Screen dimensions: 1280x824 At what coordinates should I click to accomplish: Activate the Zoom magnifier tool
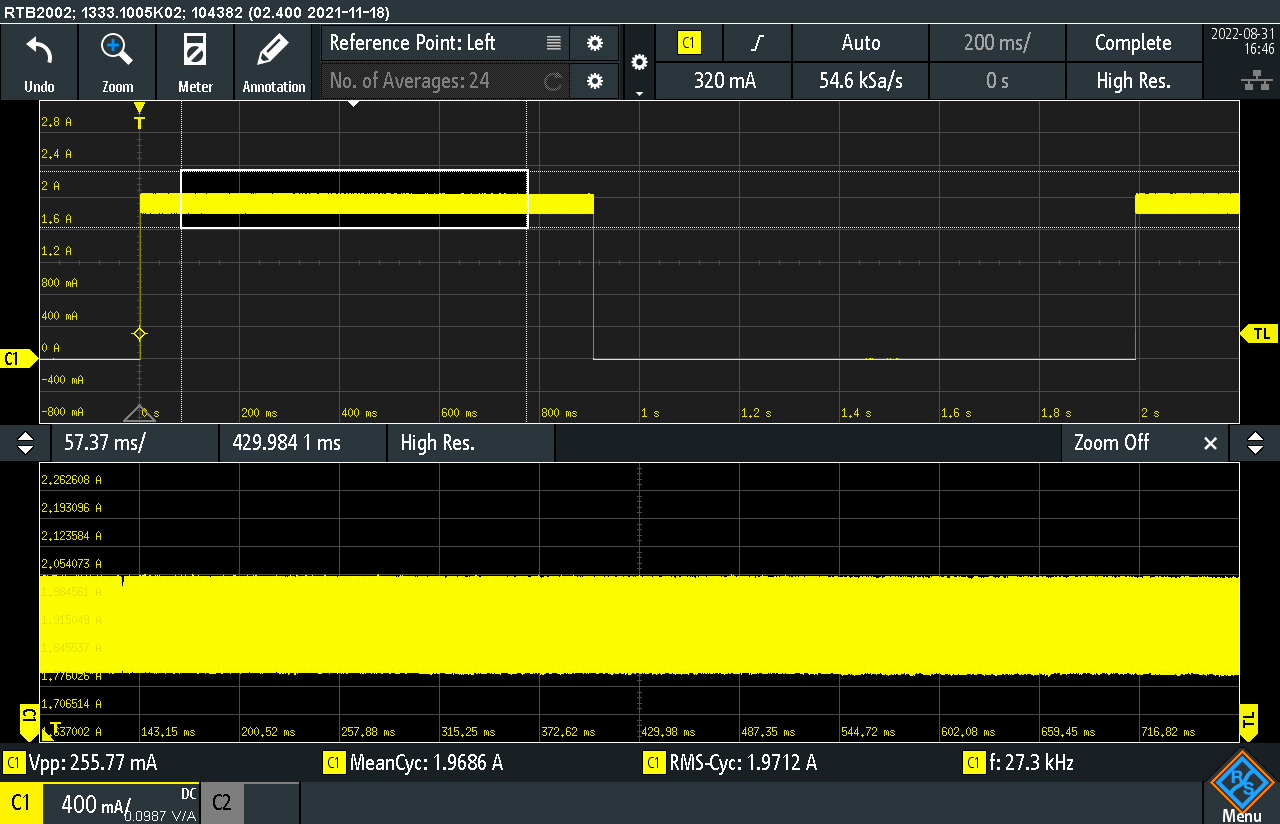pos(117,50)
